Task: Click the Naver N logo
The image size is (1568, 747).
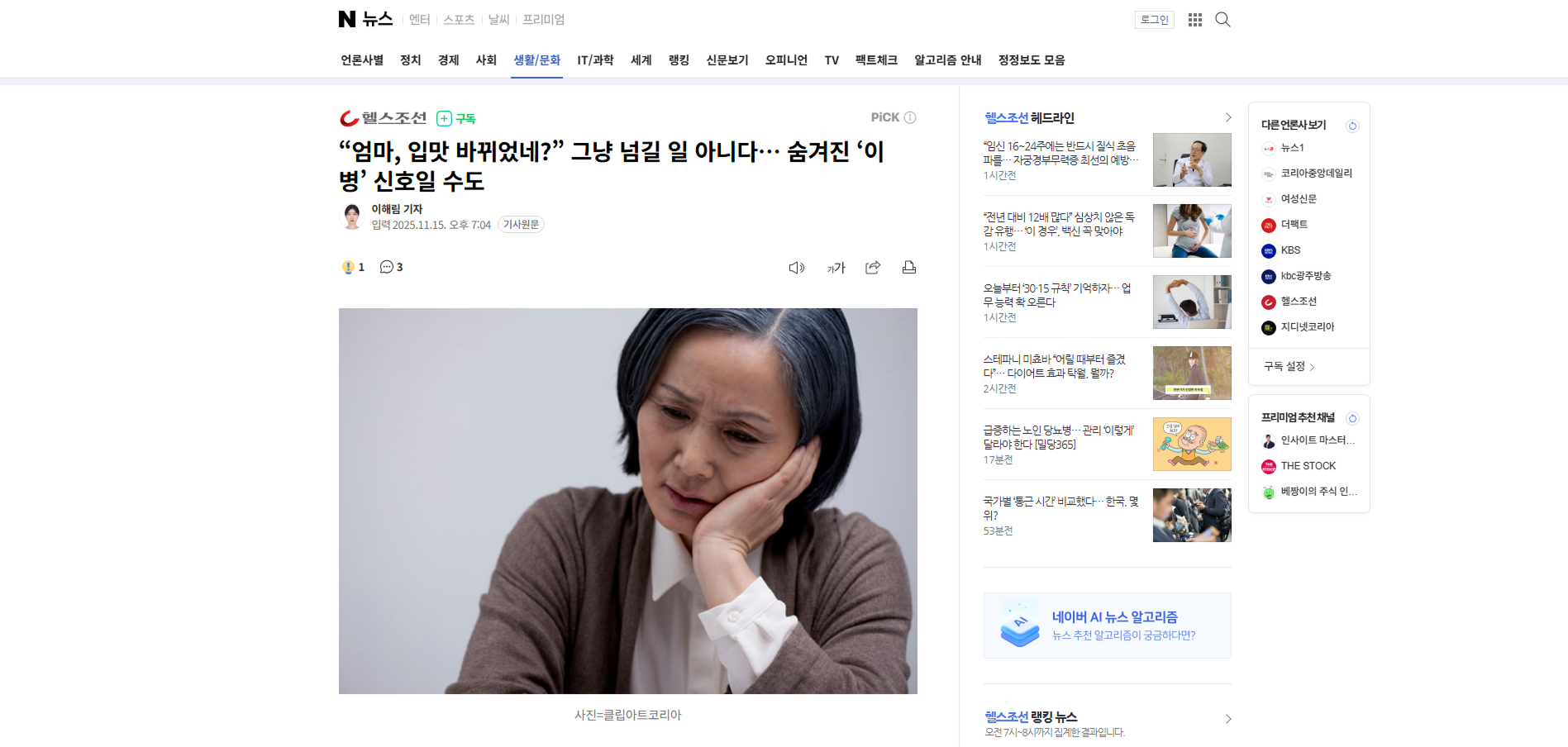Action: tap(347, 19)
